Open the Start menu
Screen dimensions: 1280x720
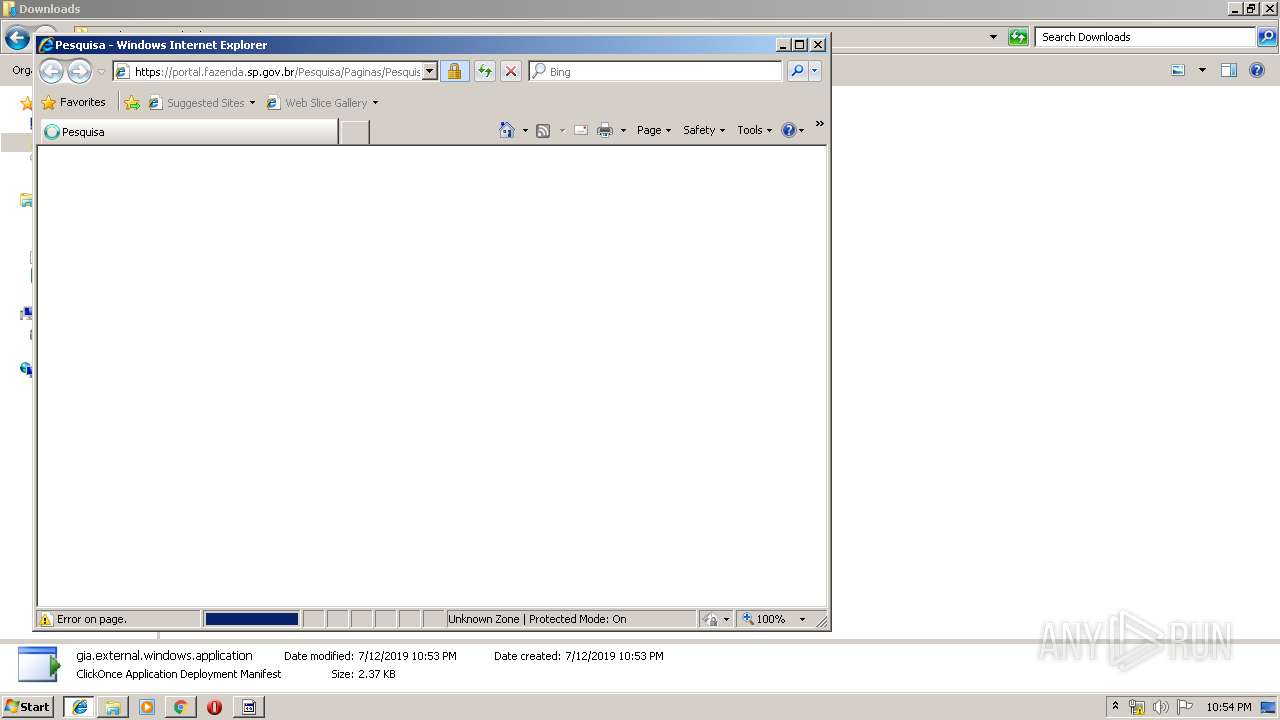pyautogui.click(x=27, y=707)
